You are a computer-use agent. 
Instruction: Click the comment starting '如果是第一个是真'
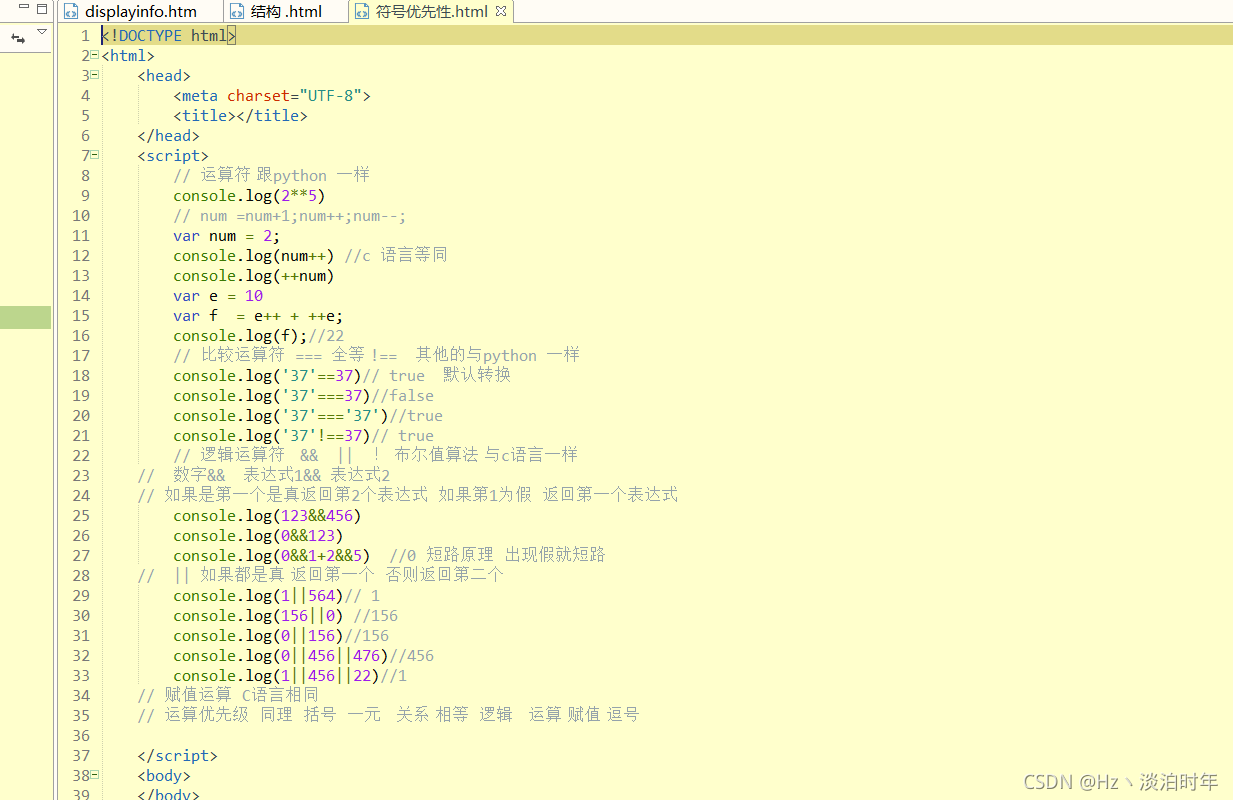407,496
